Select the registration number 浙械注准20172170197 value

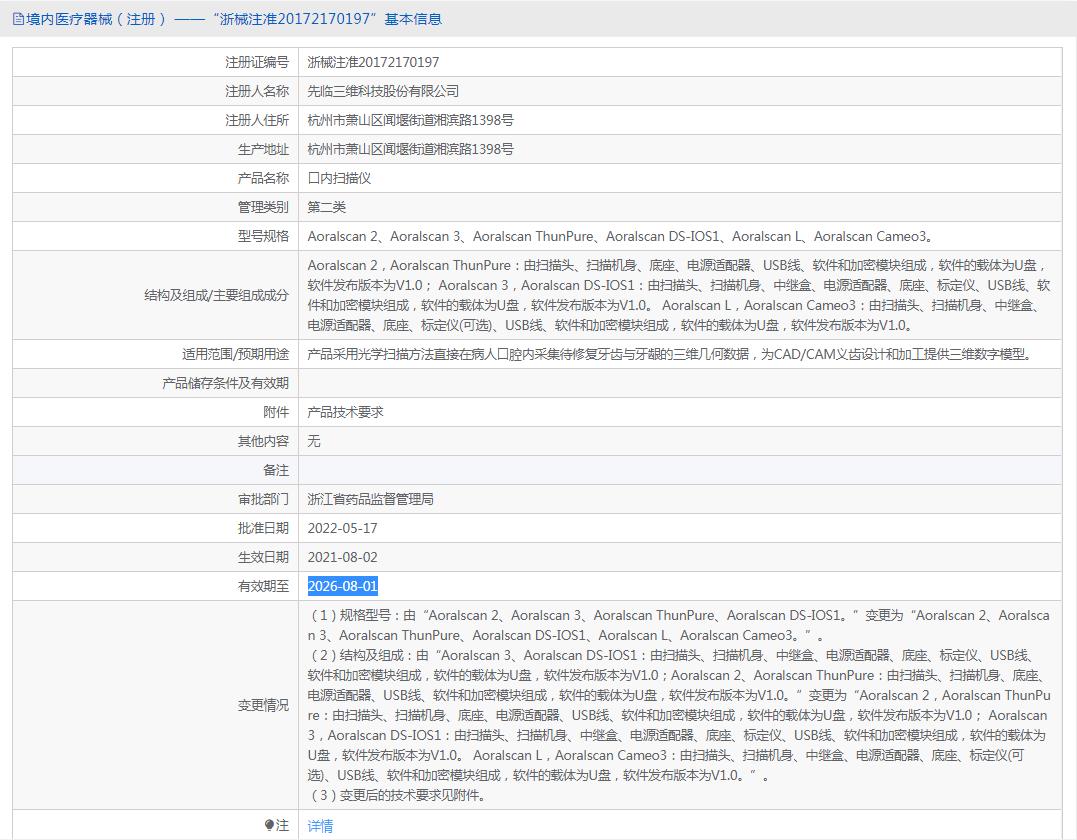[x=373, y=63]
